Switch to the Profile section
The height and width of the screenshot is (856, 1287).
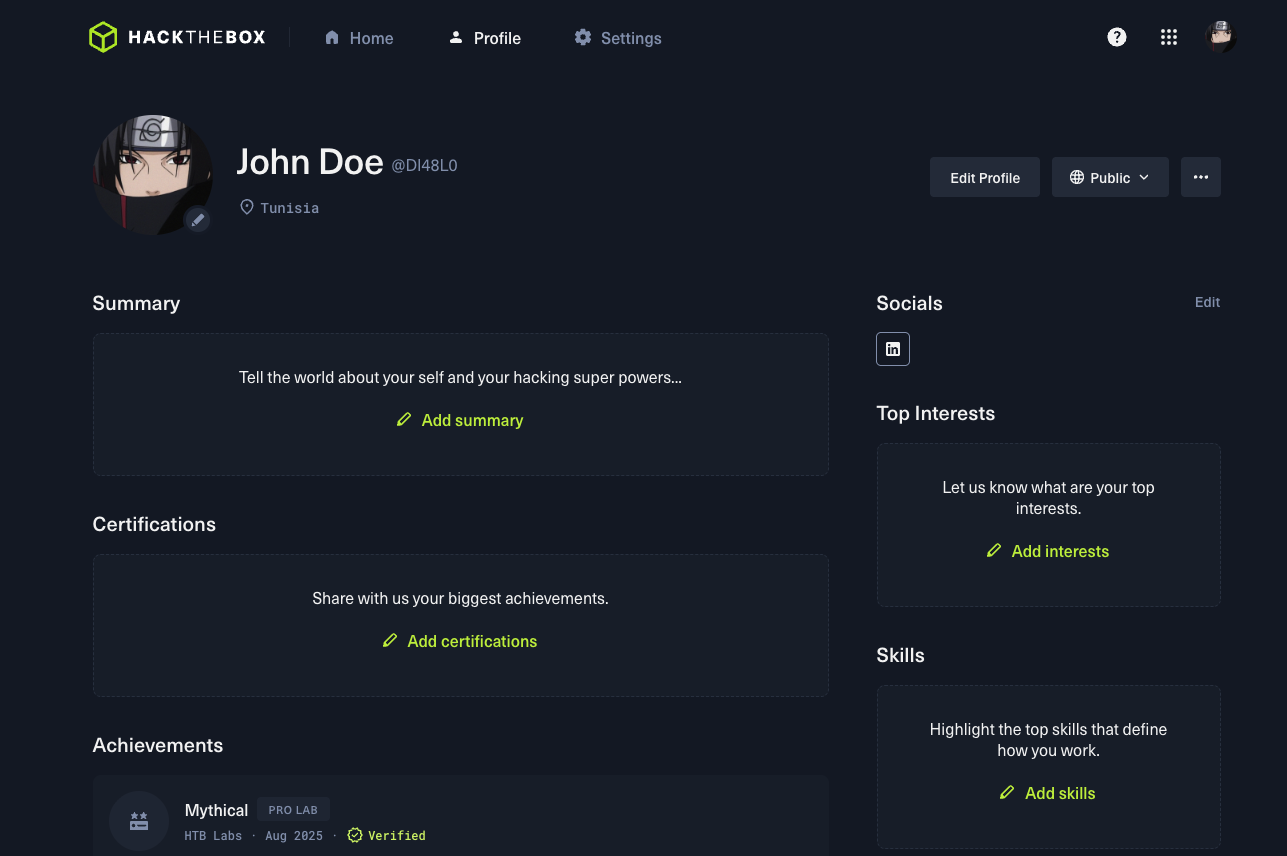click(x=484, y=37)
